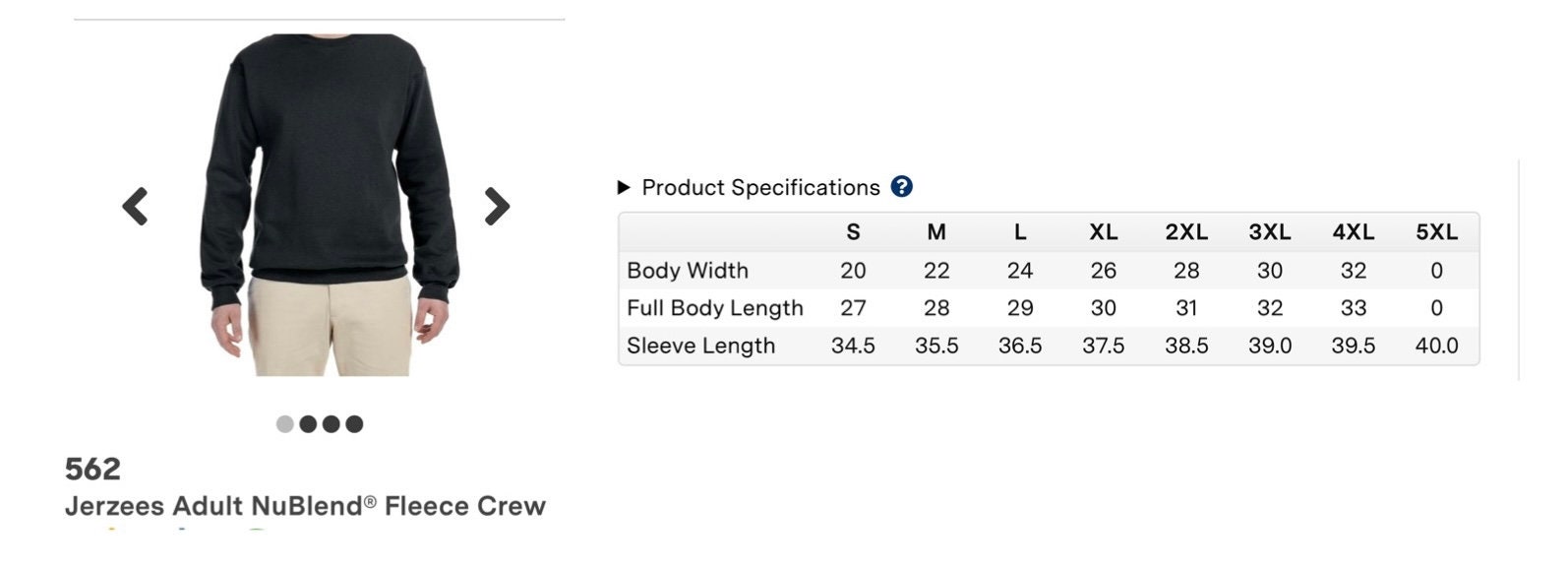Select third image carousel dot
1568x570 pixels.
(331, 424)
